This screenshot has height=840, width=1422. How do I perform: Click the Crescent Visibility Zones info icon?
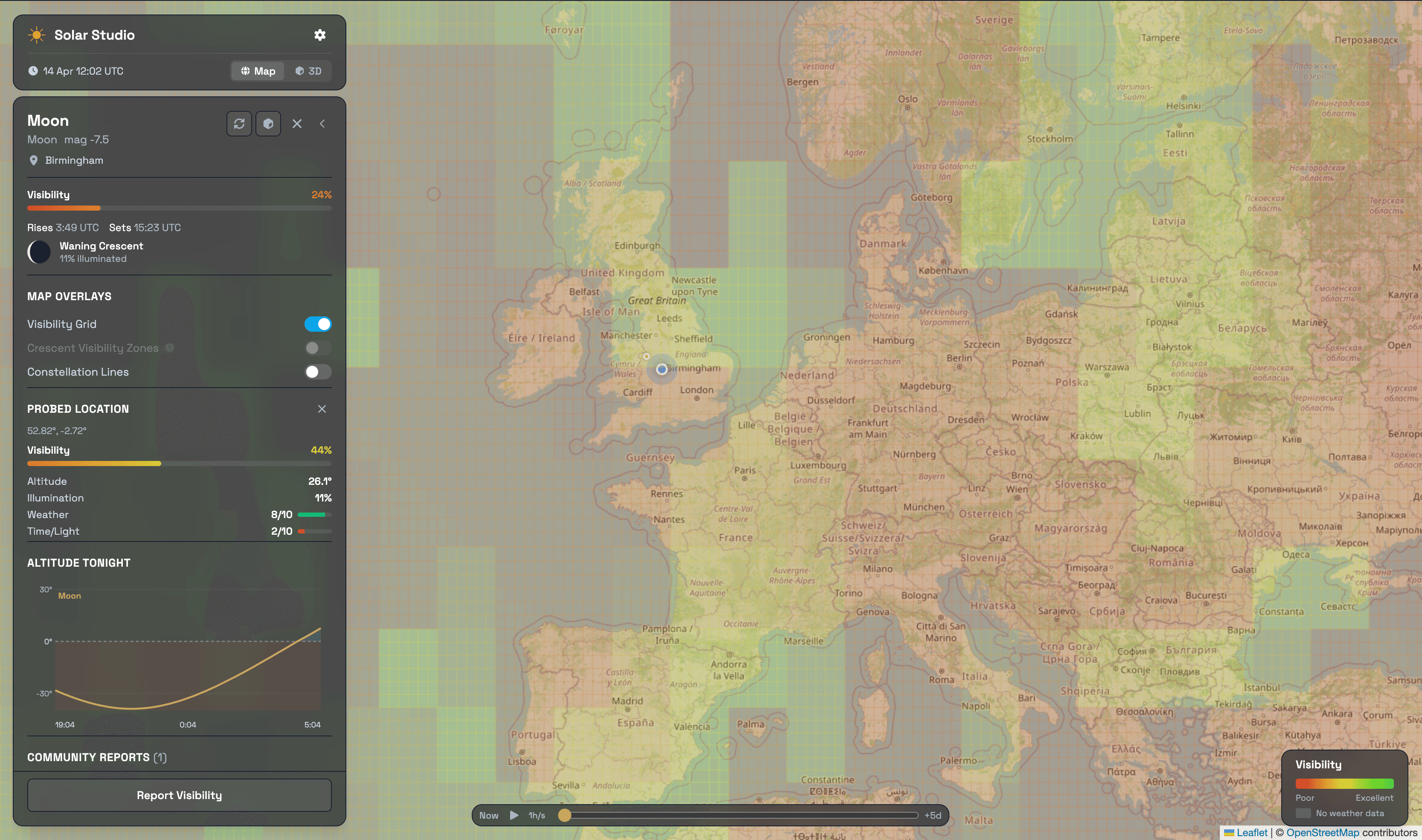(x=169, y=348)
